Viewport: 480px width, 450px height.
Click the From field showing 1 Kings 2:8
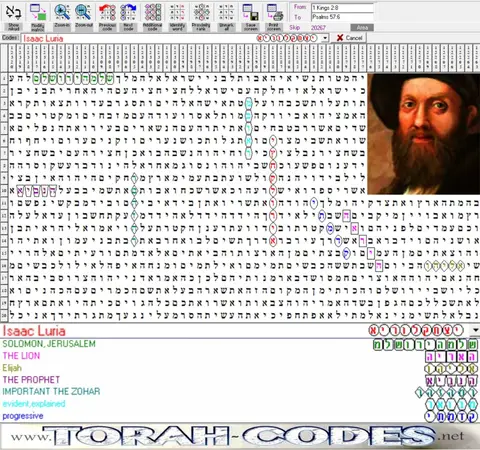[342, 7]
